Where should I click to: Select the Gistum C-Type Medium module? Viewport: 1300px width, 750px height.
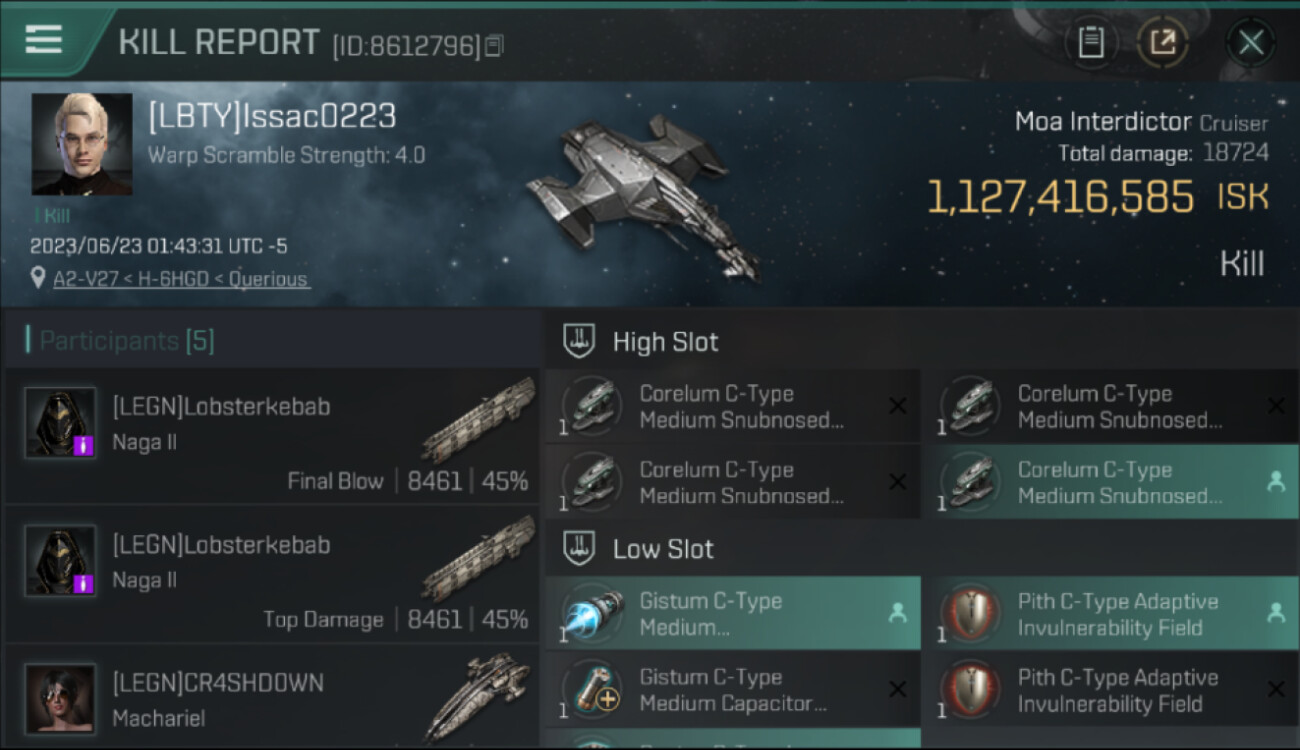tap(732, 613)
